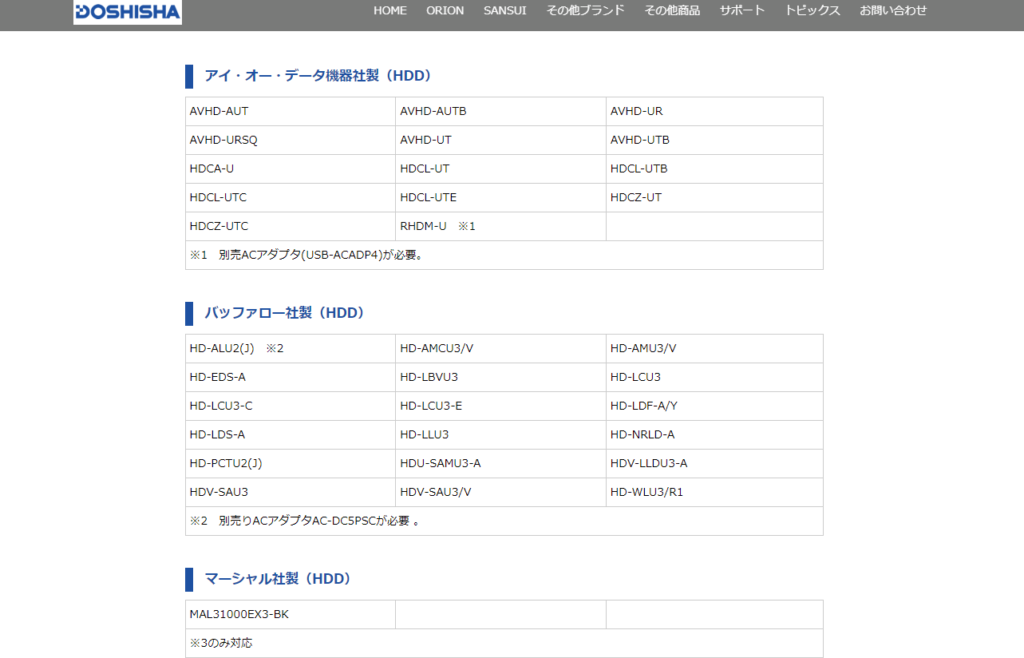Select the HD-AMU3/V cell
Viewport: 1024px width, 658px height.
(714, 349)
